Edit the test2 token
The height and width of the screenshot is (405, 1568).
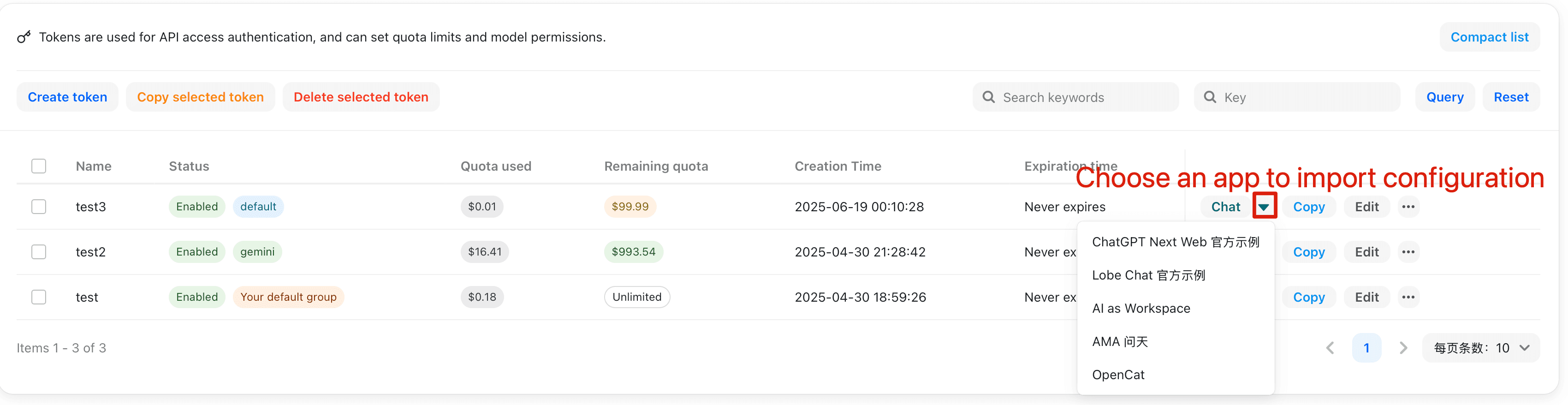[x=1366, y=252]
